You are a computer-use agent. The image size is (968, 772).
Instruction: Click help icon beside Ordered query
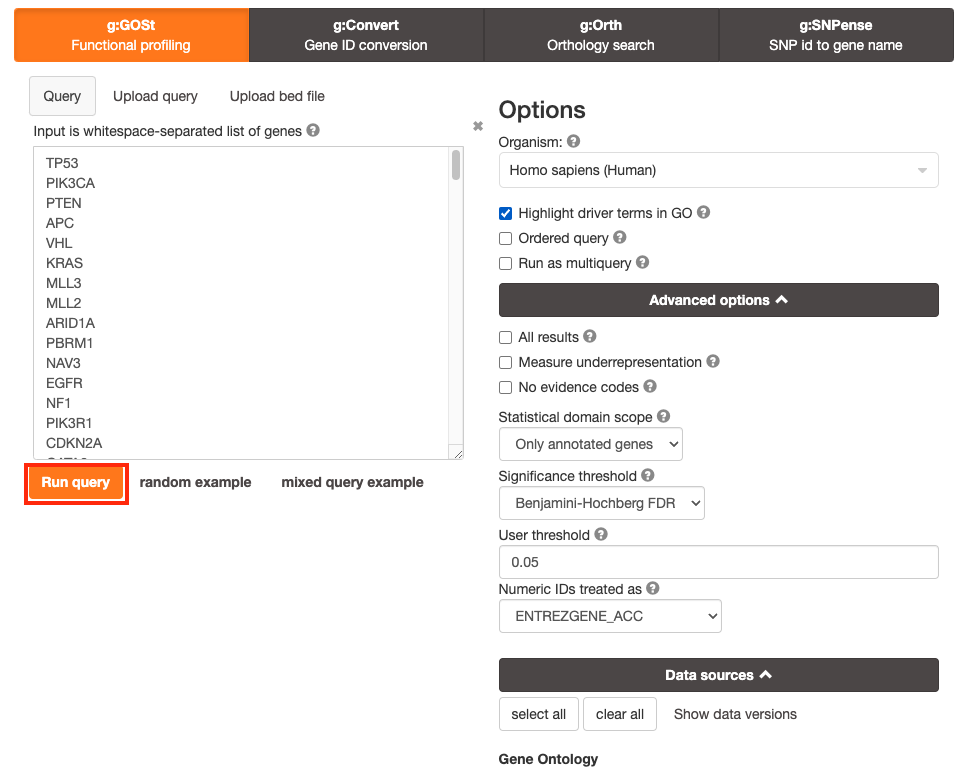[x=620, y=238]
